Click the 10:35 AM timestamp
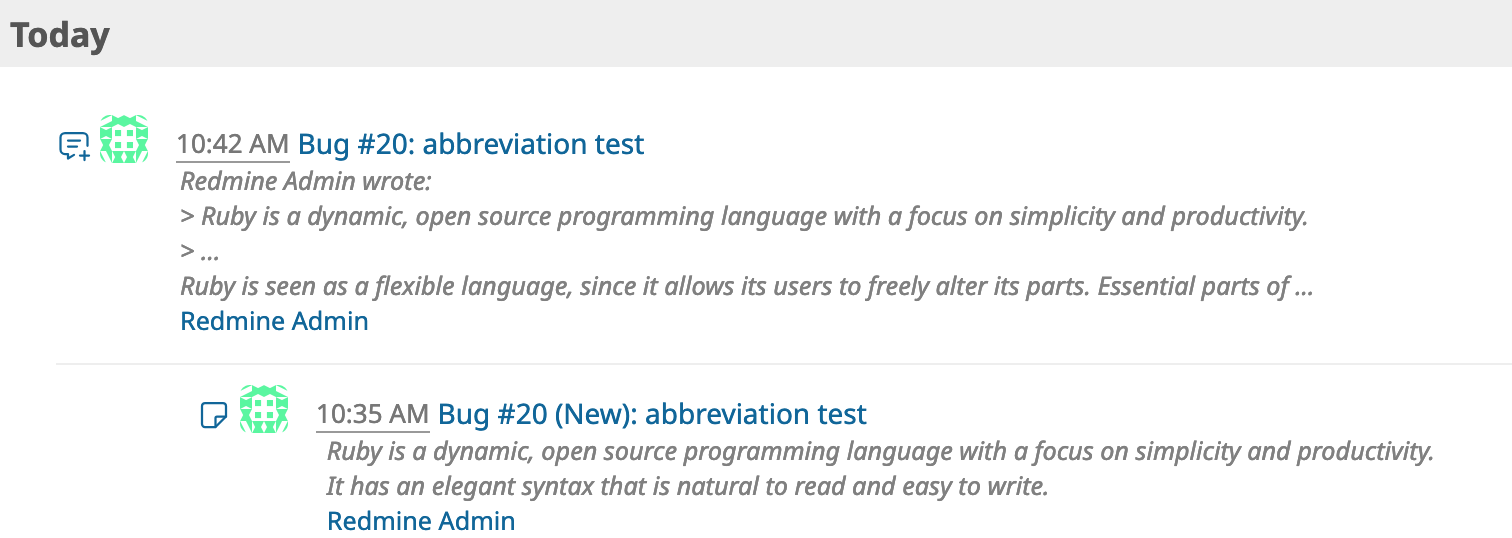The width and height of the screenshot is (1512, 538). 373,415
